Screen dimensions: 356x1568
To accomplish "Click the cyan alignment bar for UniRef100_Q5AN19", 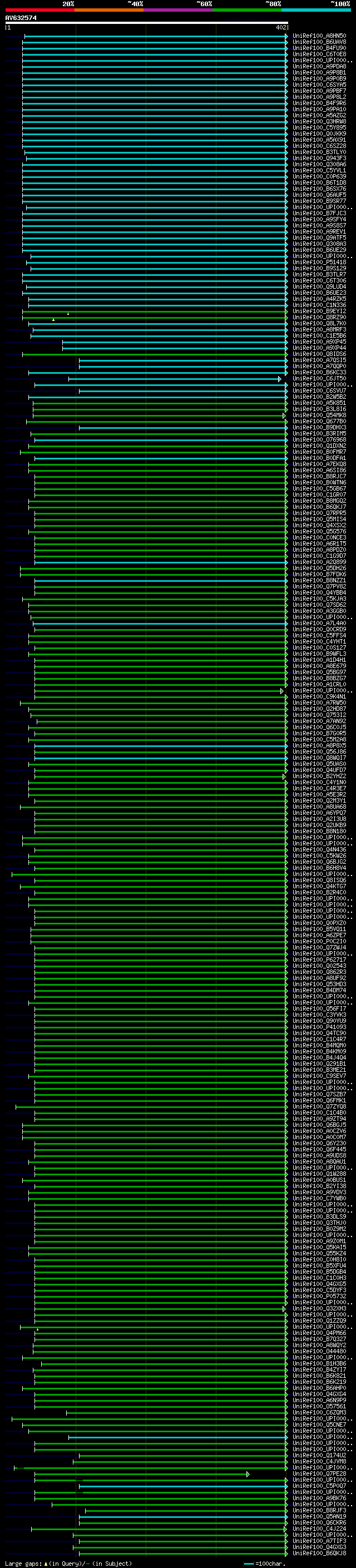I will [183, 1517].
